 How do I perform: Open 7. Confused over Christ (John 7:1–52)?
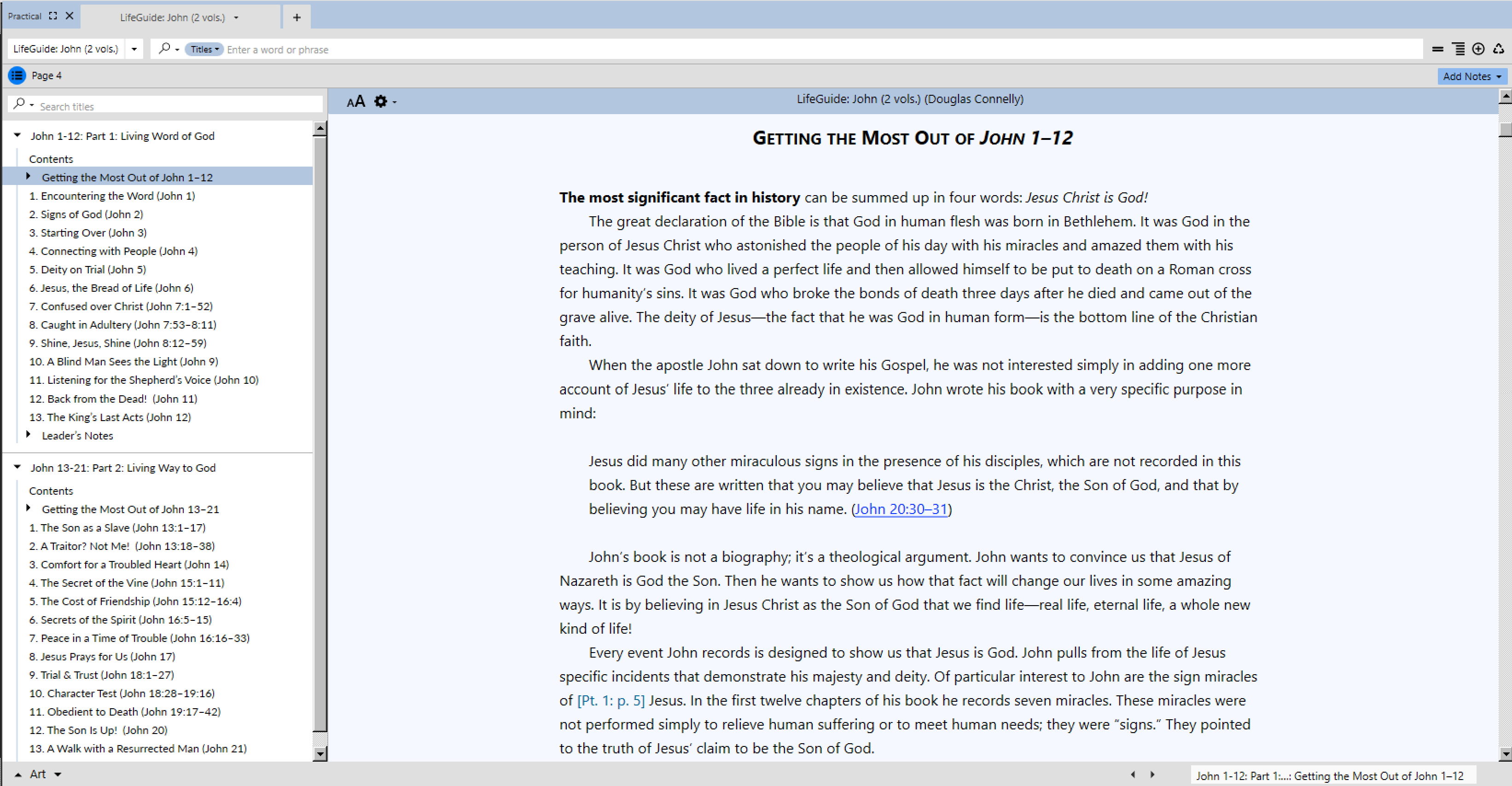pos(121,306)
